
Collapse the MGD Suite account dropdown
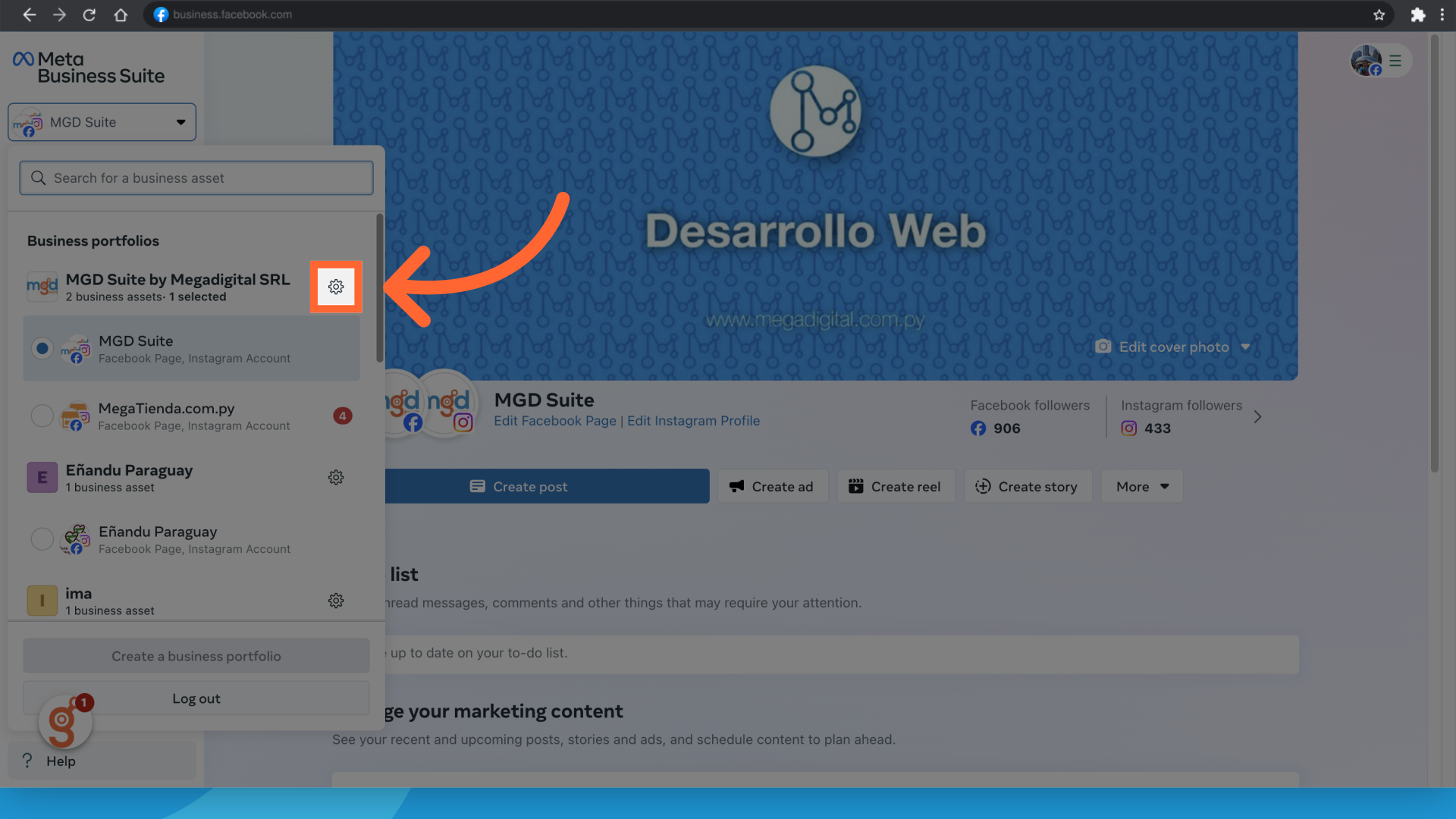click(x=102, y=122)
